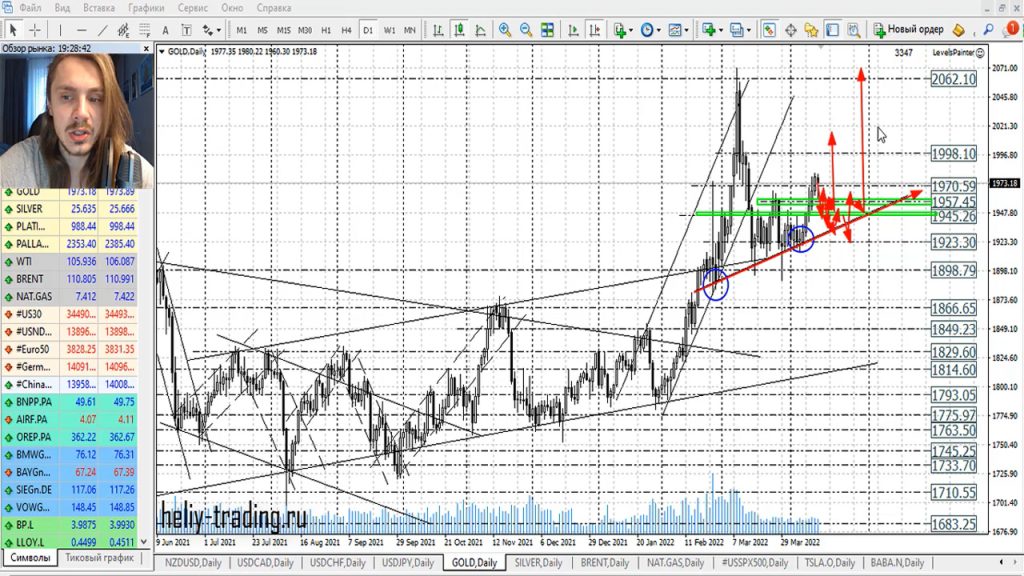This screenshot has height=576, width=1024.
Task: Close the Обзор рынка panel
Action: tap(147, 47)
